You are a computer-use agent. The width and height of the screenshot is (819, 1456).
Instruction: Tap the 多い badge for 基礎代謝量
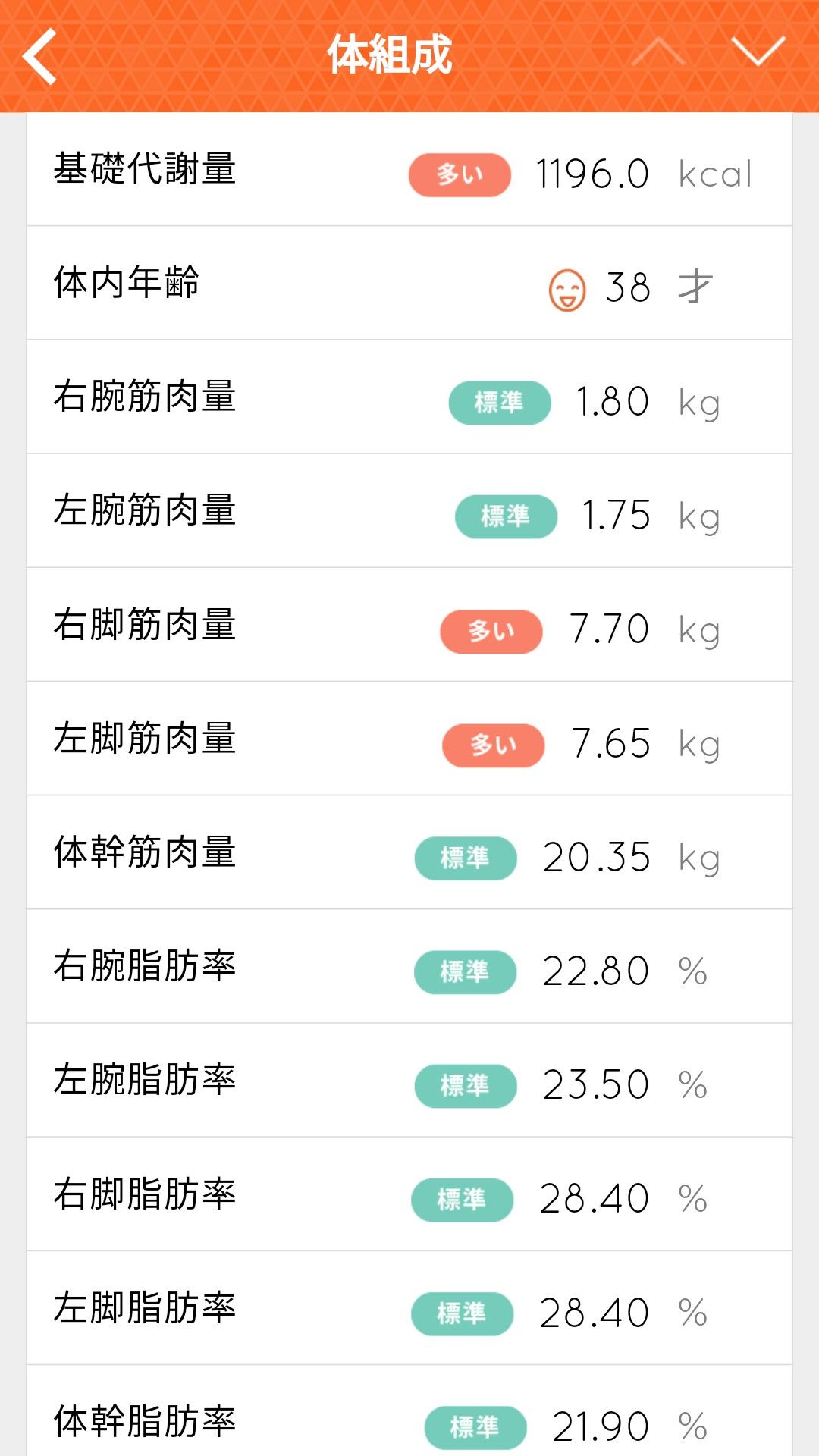tap(460, 175)
